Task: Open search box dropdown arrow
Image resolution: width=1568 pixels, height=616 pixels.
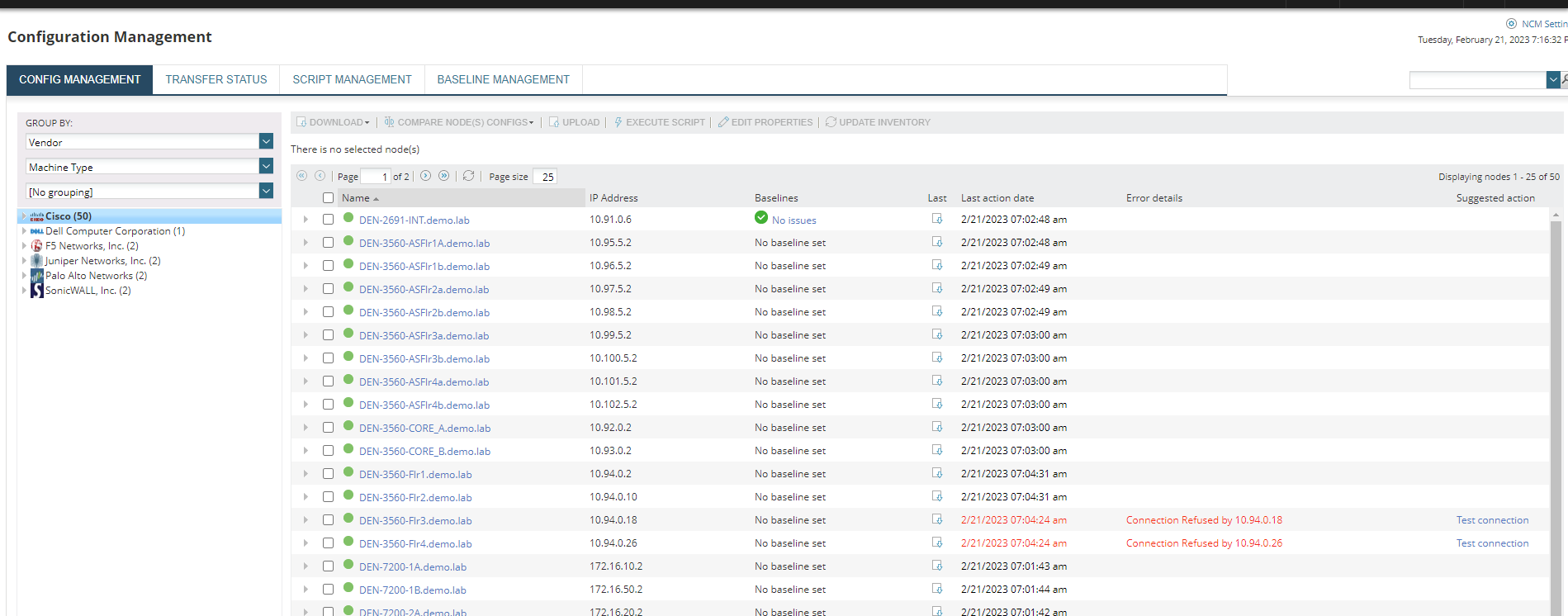Action: point(1552,80)
